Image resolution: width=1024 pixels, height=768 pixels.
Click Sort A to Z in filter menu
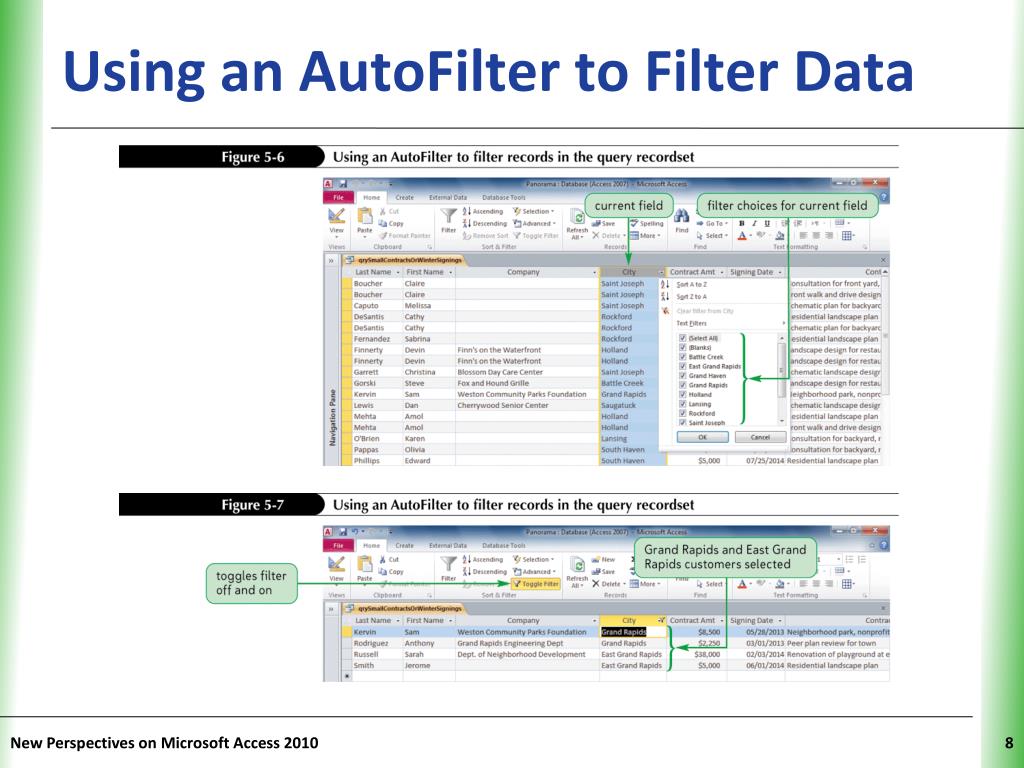pos(691,285)
